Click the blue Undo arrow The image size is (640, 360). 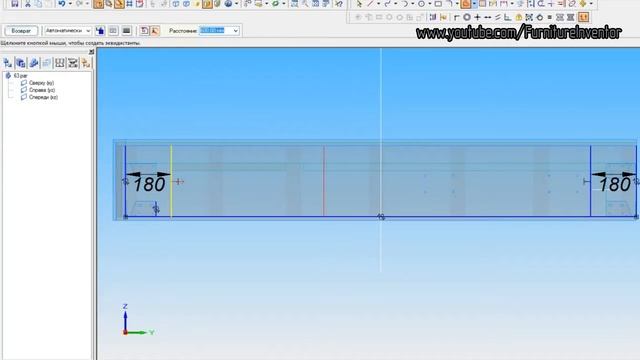62,4
